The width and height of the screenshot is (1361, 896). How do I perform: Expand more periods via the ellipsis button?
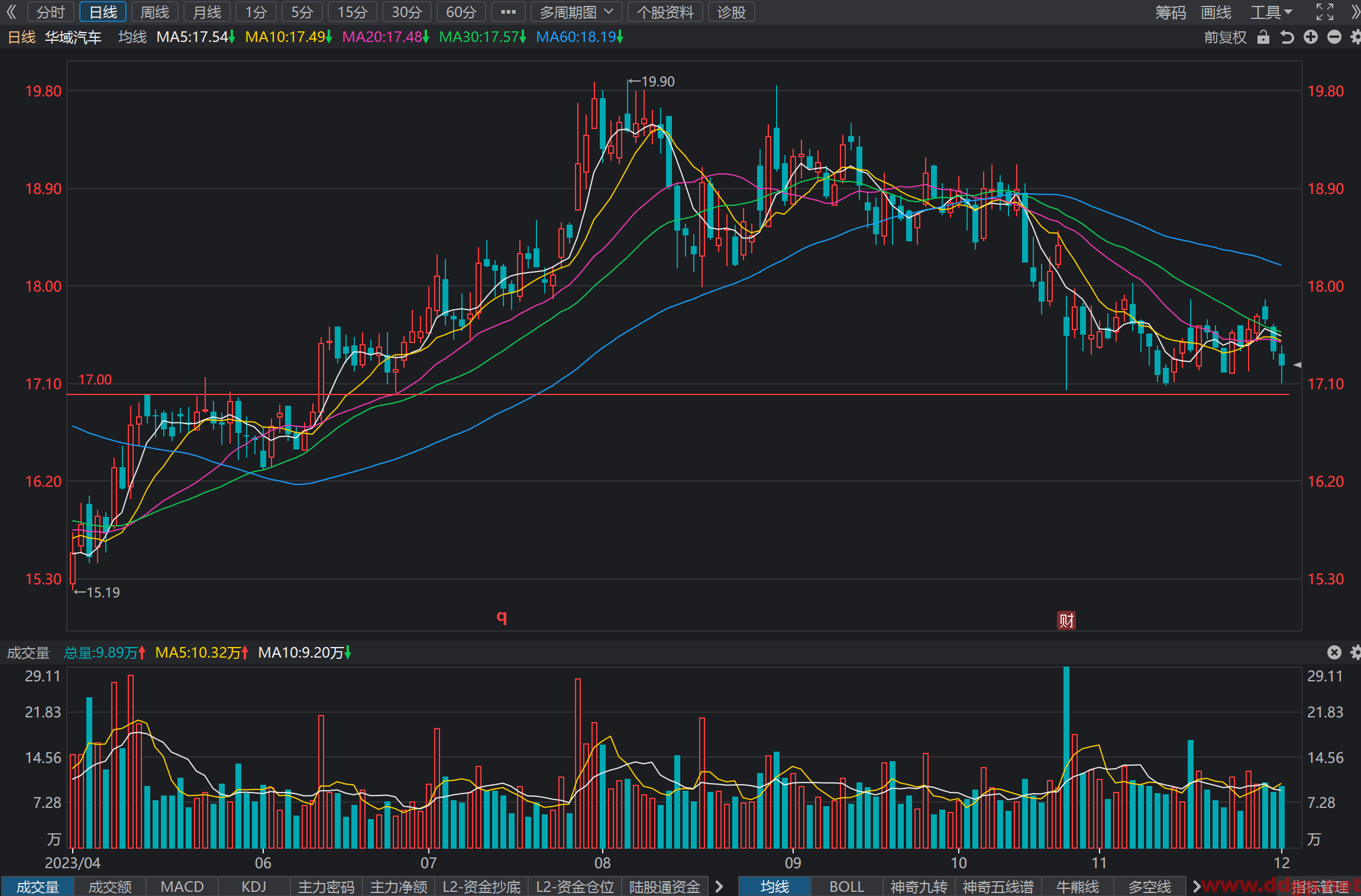pyautogui.click(x=508, y=12)
